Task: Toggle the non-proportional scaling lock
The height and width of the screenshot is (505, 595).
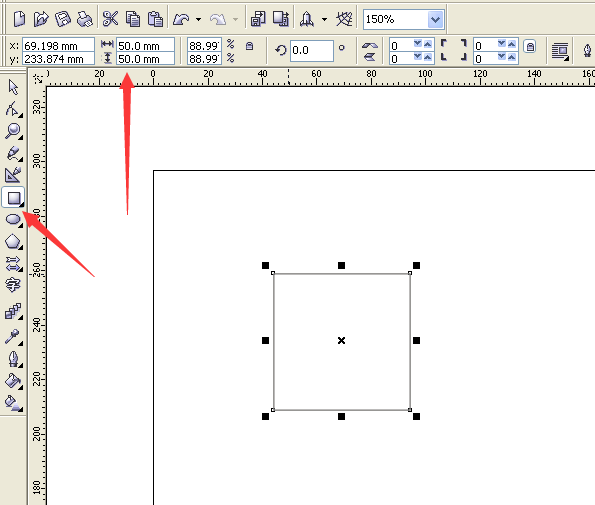Action: click(249, 46)
